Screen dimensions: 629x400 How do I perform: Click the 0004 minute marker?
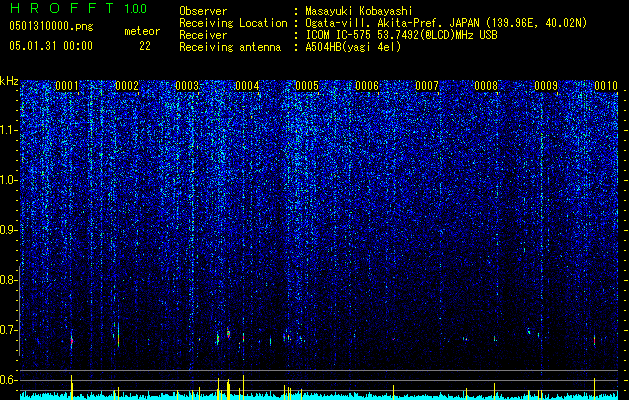[247, 86]
